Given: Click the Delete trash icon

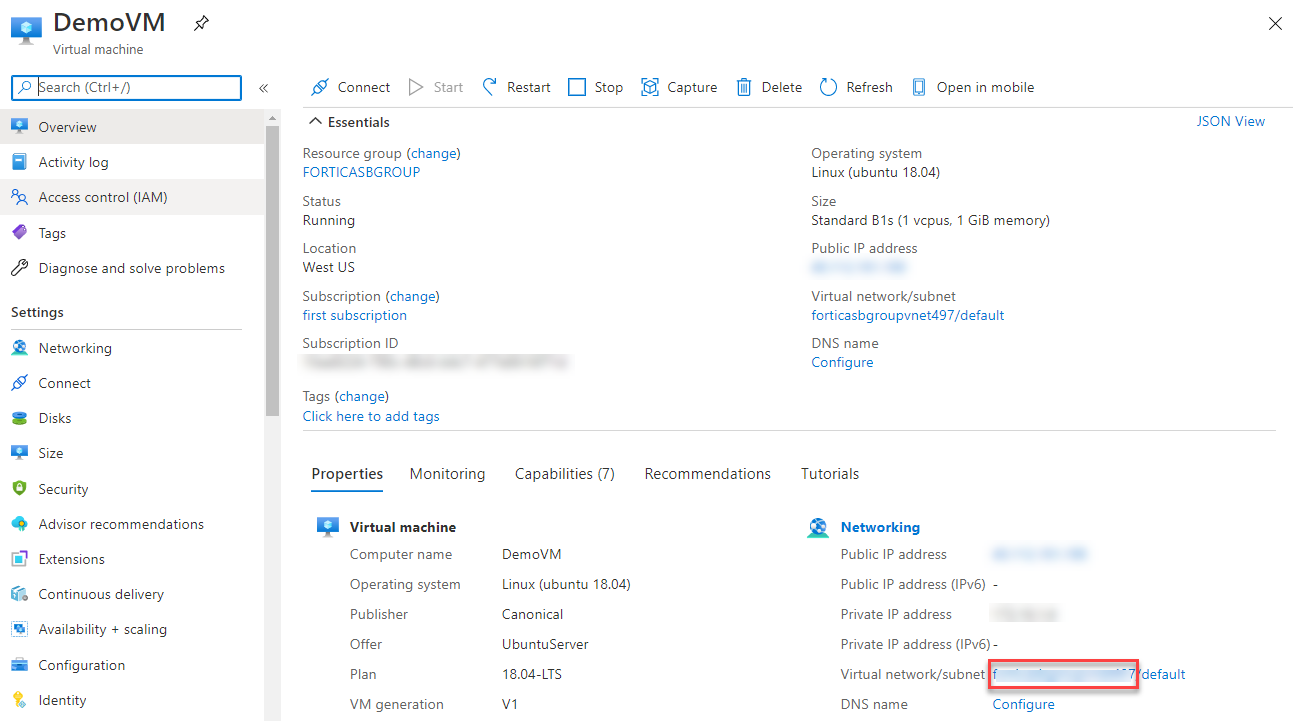Looking at the screenshot, I should pos(744,87).
